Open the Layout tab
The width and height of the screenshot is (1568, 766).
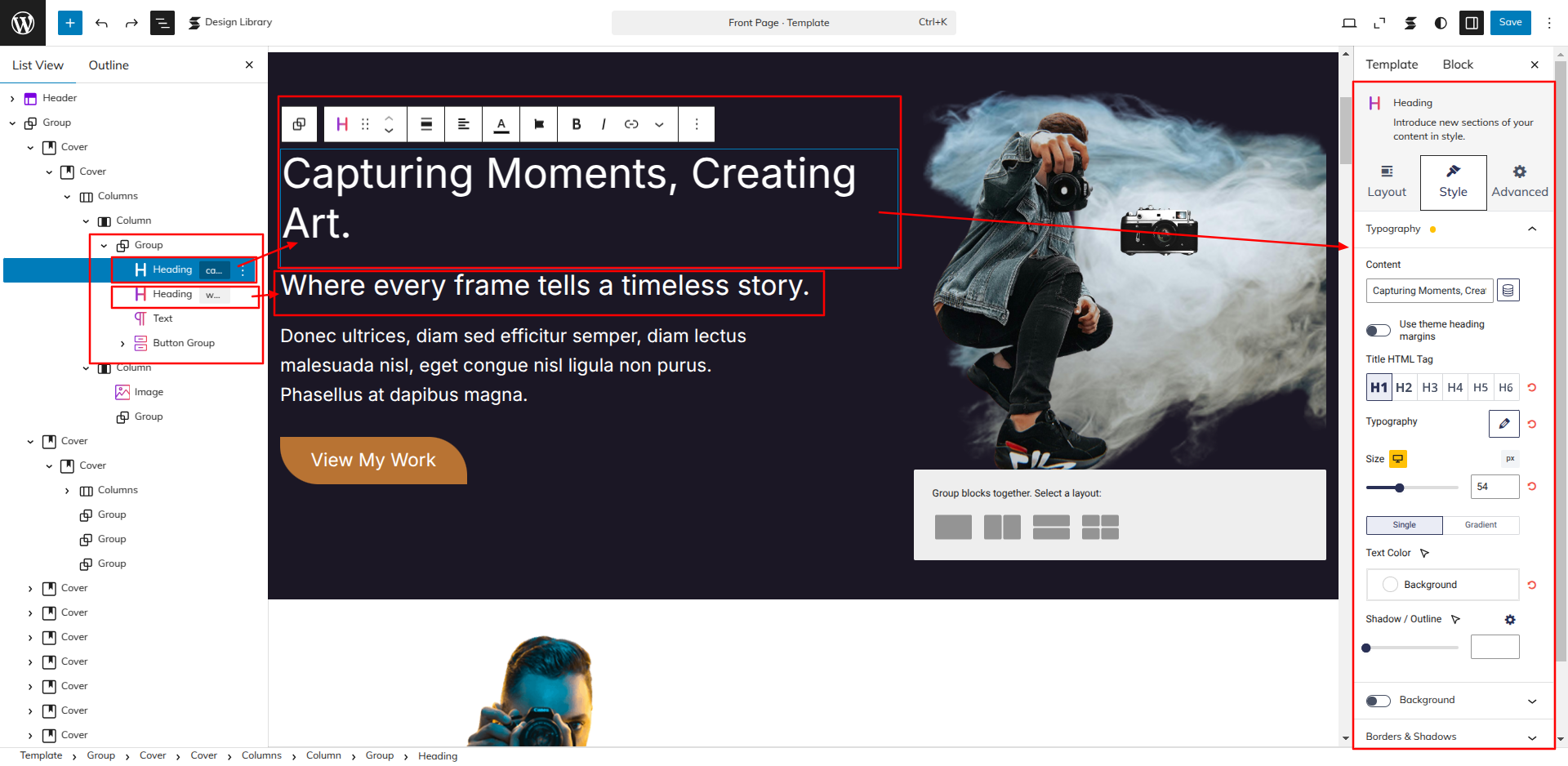[x=1387, y=182]
